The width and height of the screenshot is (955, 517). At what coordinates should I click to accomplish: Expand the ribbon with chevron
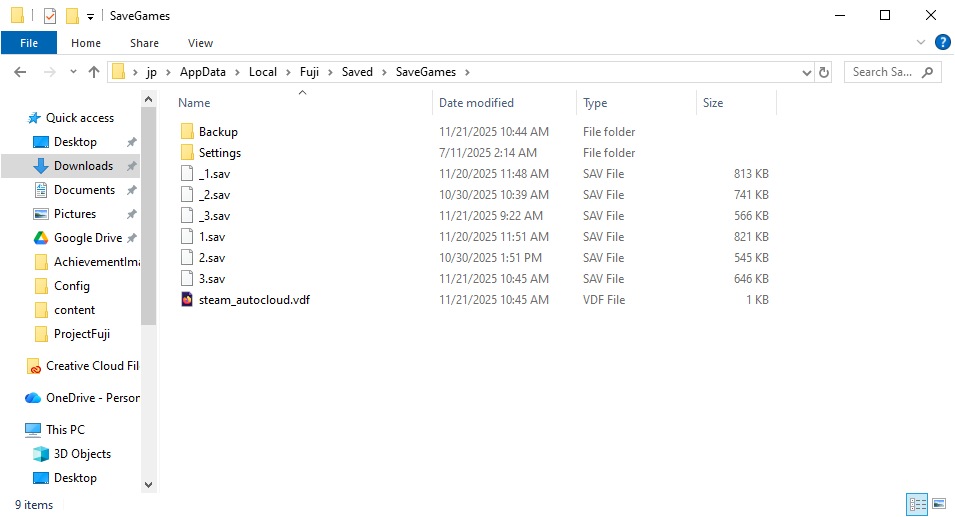(x=921, y=43)
